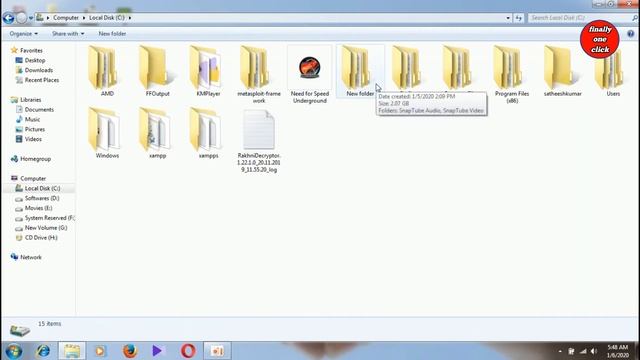Launch Opera from the taskbar
This screenshot has width=640, height=360.
pyautogui.click(x=188, y=351)
